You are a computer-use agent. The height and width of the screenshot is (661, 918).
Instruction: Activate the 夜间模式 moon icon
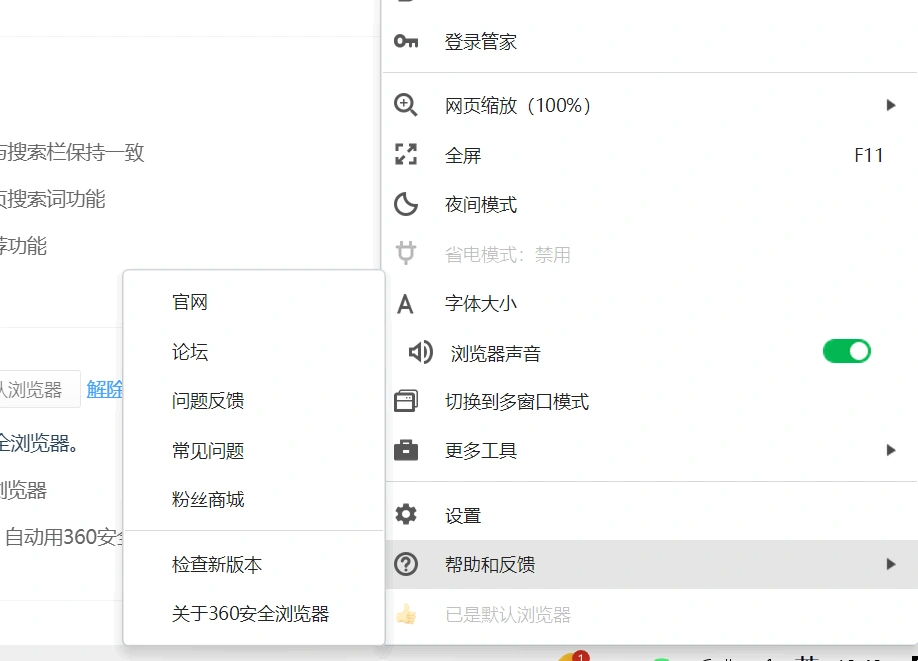point(406,204)
